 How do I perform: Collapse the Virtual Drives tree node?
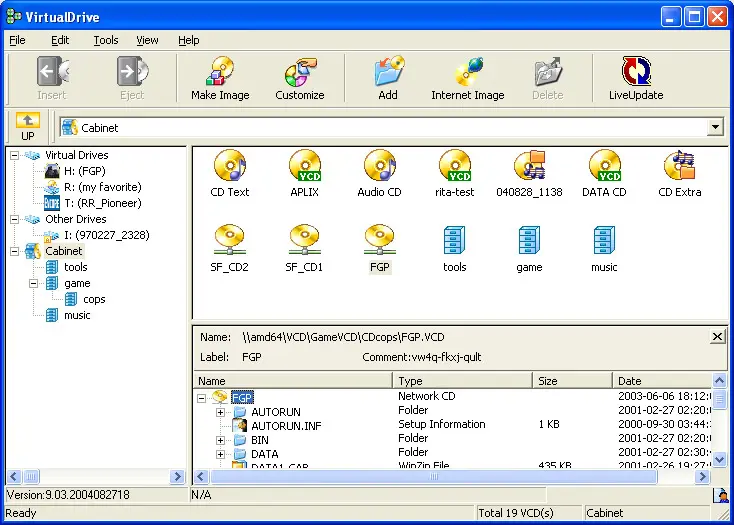pos(15,155)
